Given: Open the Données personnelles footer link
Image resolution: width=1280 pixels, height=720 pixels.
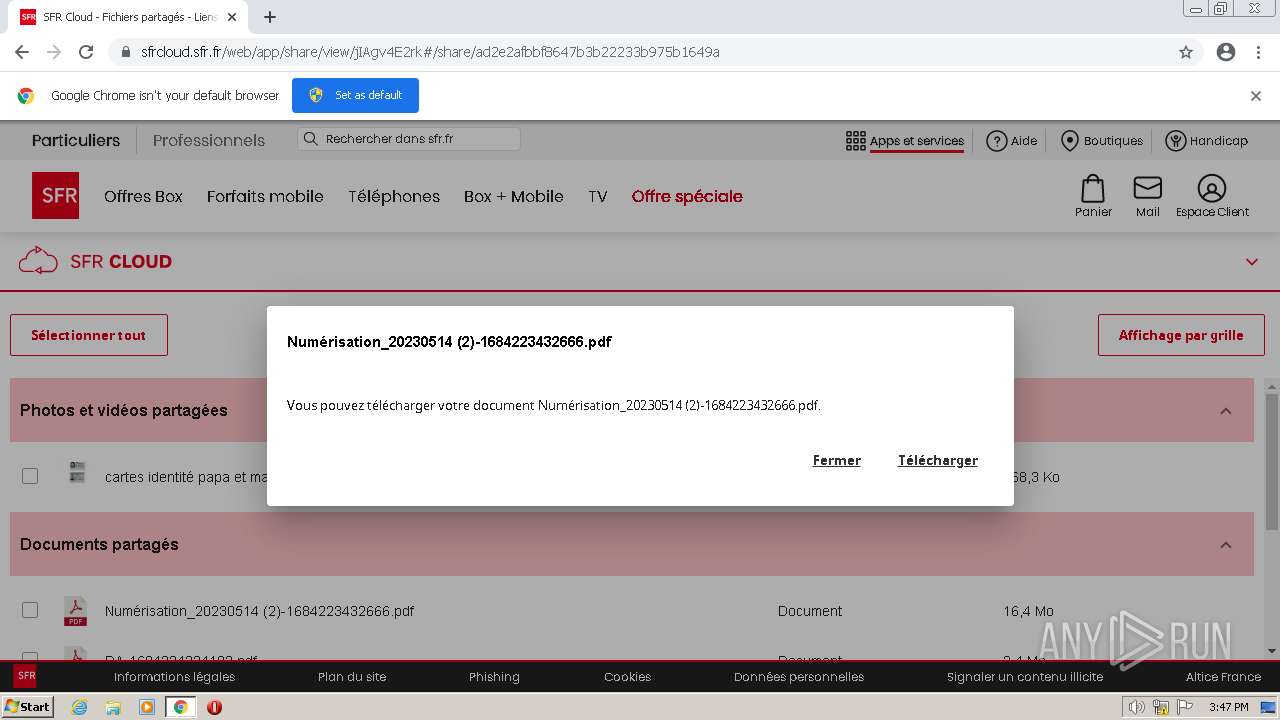Looking at the screenshot, I should pyautogui.click(x=799, y=677).
